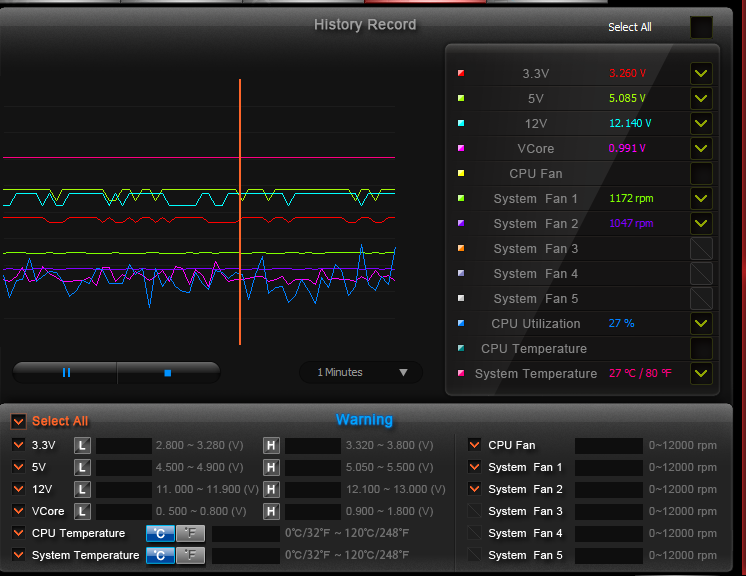
Task: Click the cyan 12V color swatch
Action: (461, 123)
